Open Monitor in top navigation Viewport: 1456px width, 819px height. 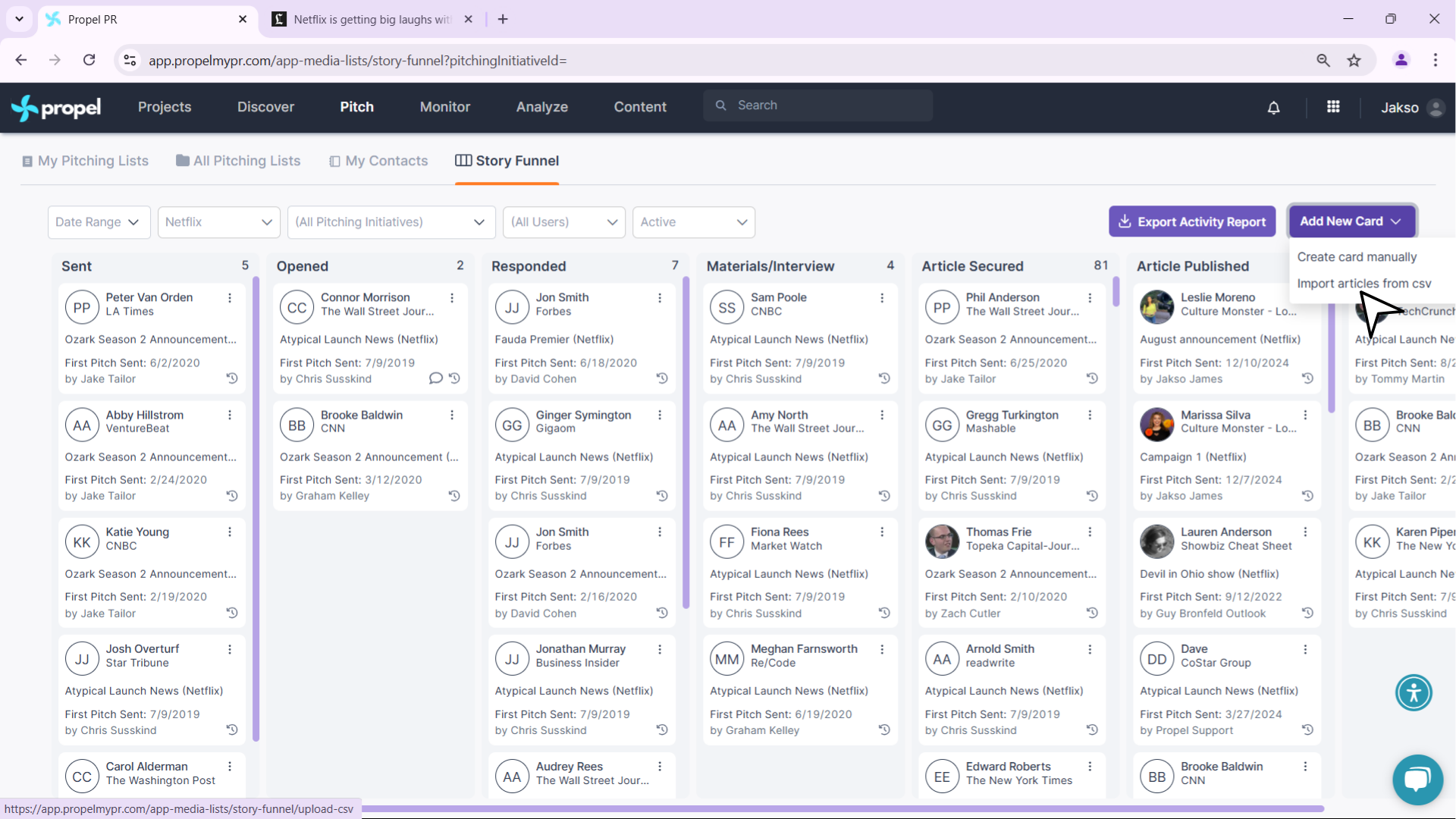tap(445, 107)
